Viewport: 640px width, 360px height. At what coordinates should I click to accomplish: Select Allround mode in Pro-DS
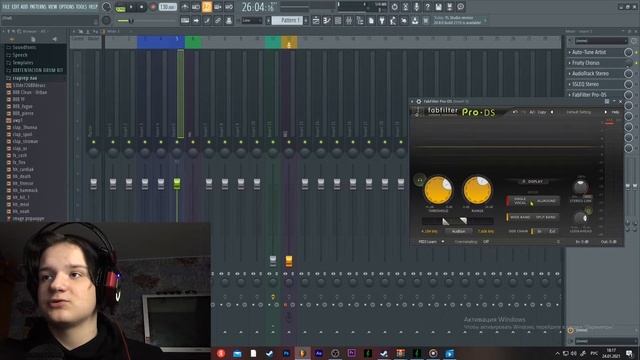click(x=546, y=201)
